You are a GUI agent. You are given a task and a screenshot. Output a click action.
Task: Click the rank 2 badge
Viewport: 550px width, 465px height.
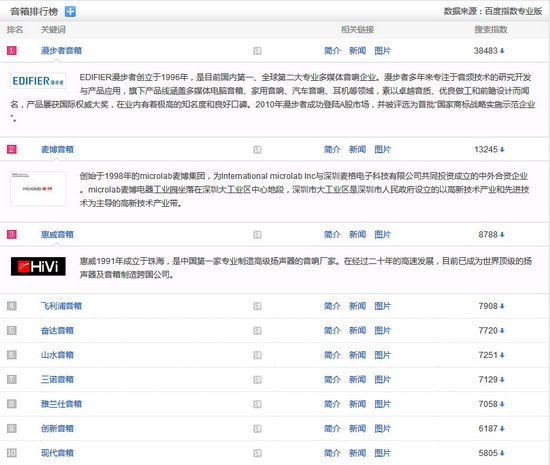tap(12, 150)
